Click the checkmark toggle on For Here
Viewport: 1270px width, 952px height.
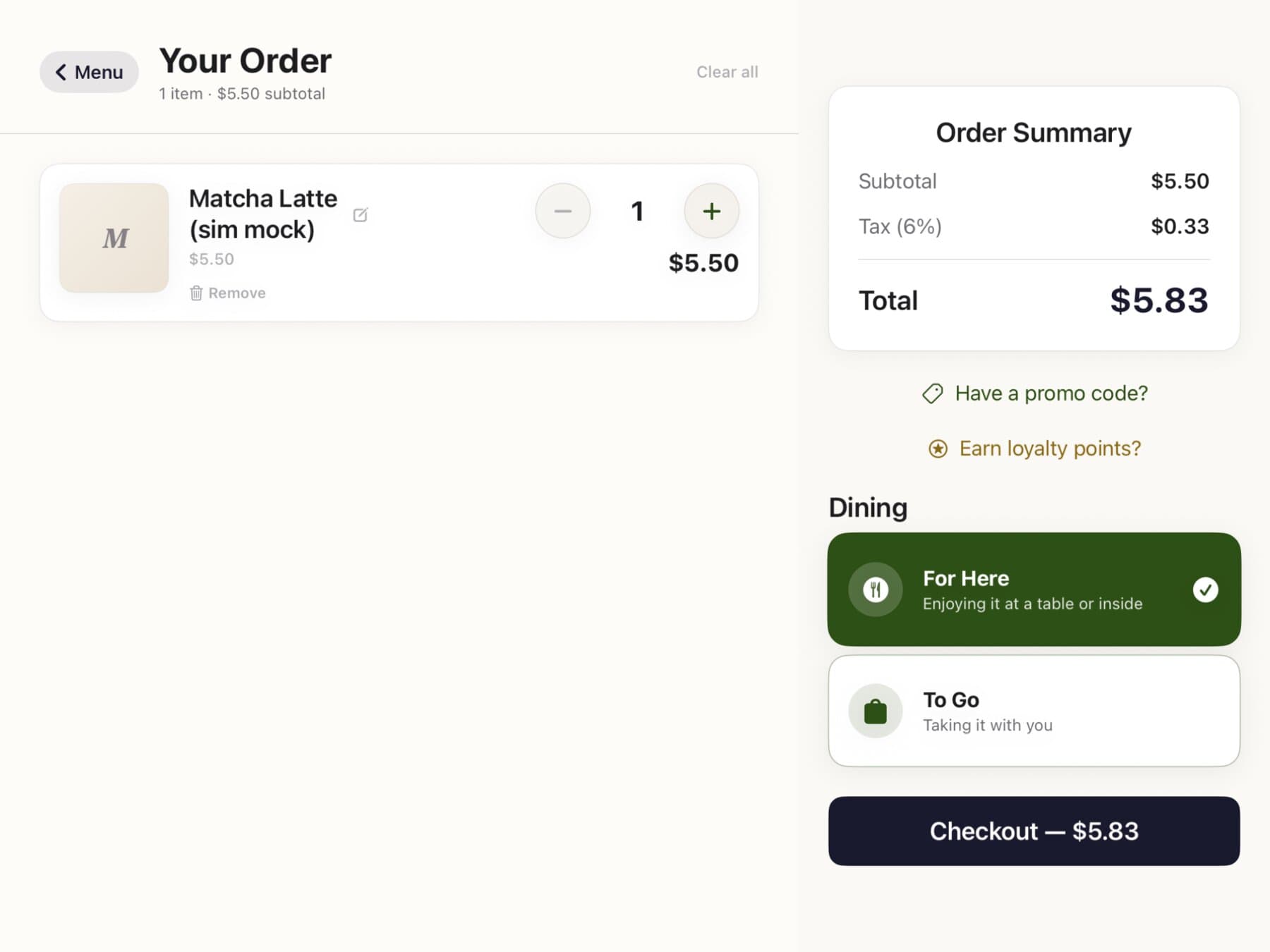[1206, 590]
